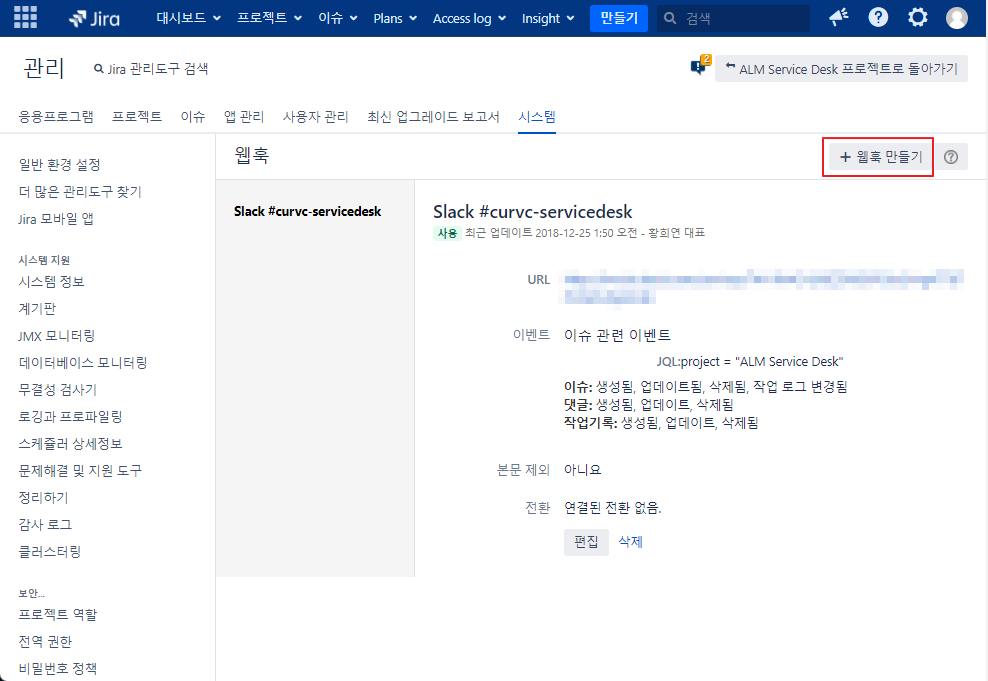Image resolution: width=988 pixels, height=681 pixels.
Task: Open 계기판 sidebar link
Action: tap(37, 308)
